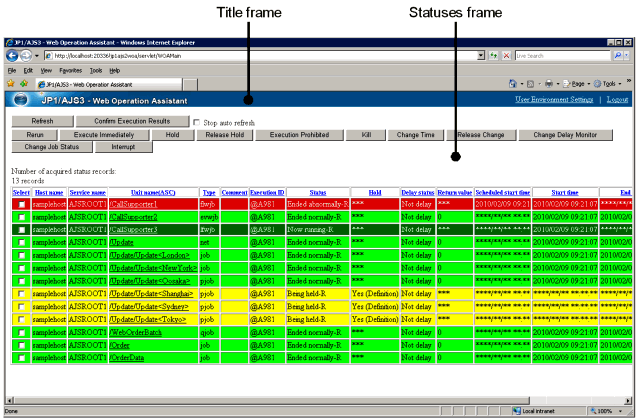Tick the checkbox for /OrderData row

tap(22, 357)
